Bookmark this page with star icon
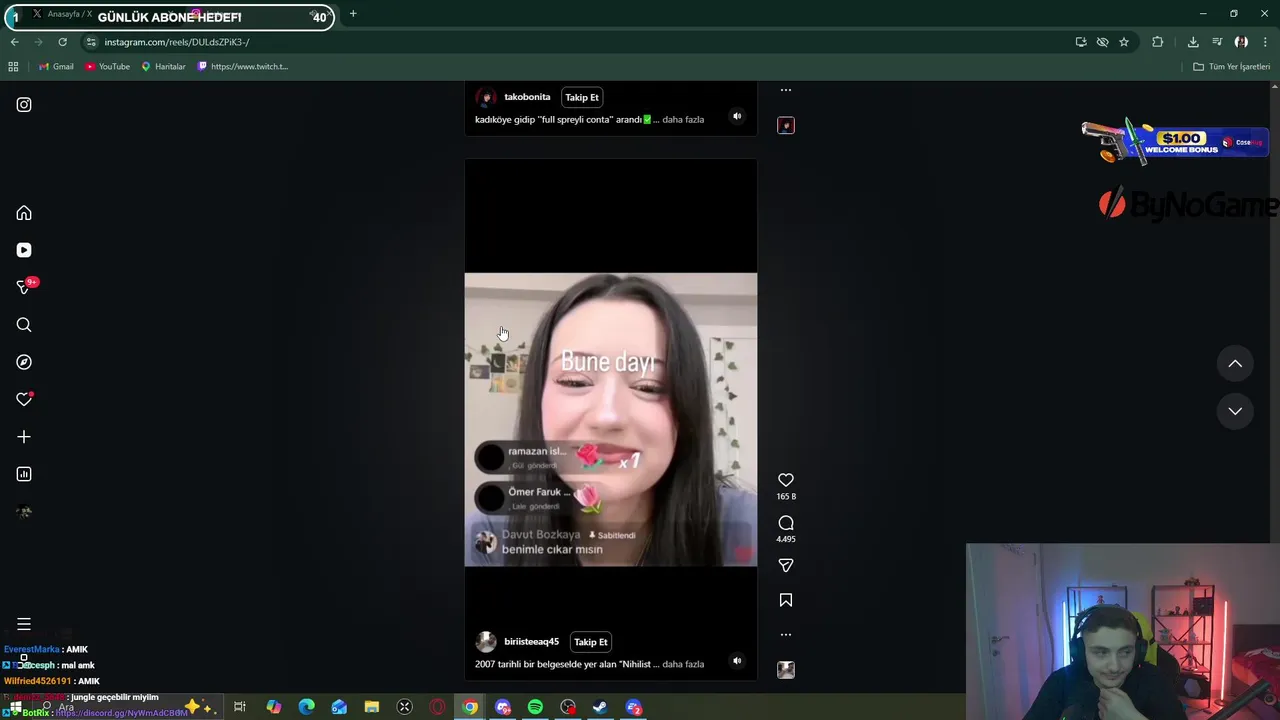 tap(1124, 42)
